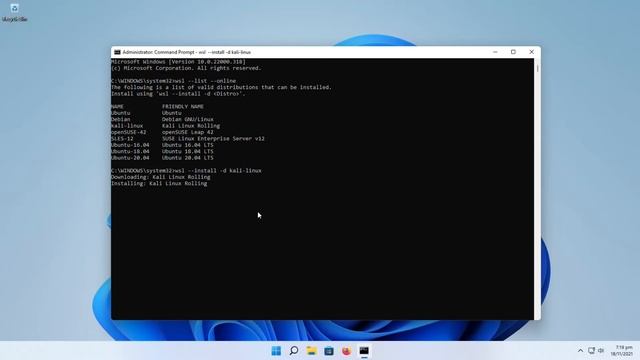640x360 pixels.
Task: Click the Microsoft Windows version line
Action: pos(178,62)
